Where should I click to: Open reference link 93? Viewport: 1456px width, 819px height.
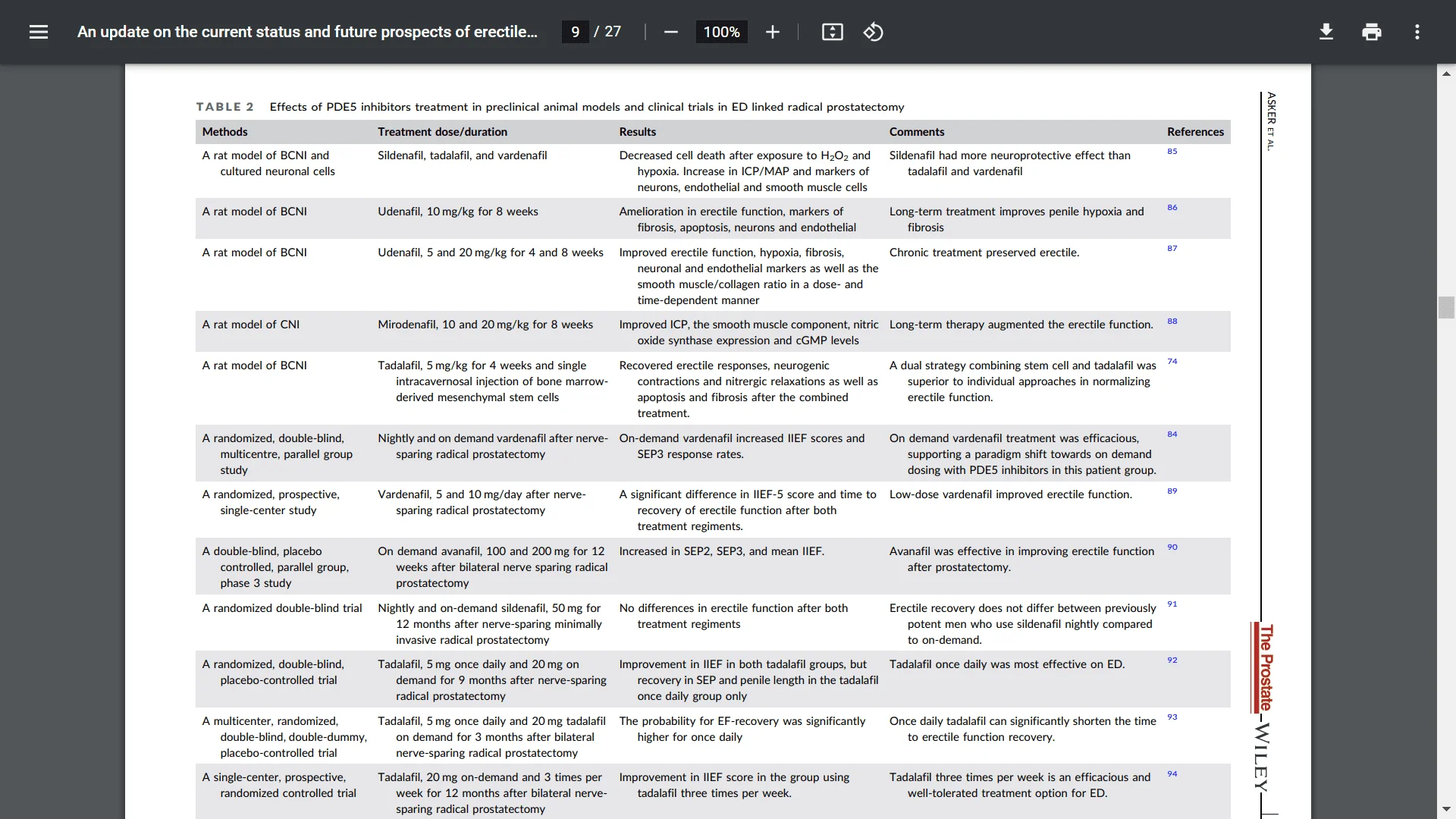tap(1172, 717)
